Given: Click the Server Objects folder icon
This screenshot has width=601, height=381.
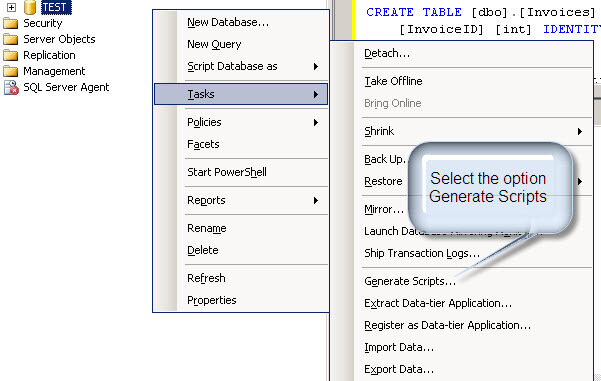Looking at the screenshot, I should click(10, 39).
